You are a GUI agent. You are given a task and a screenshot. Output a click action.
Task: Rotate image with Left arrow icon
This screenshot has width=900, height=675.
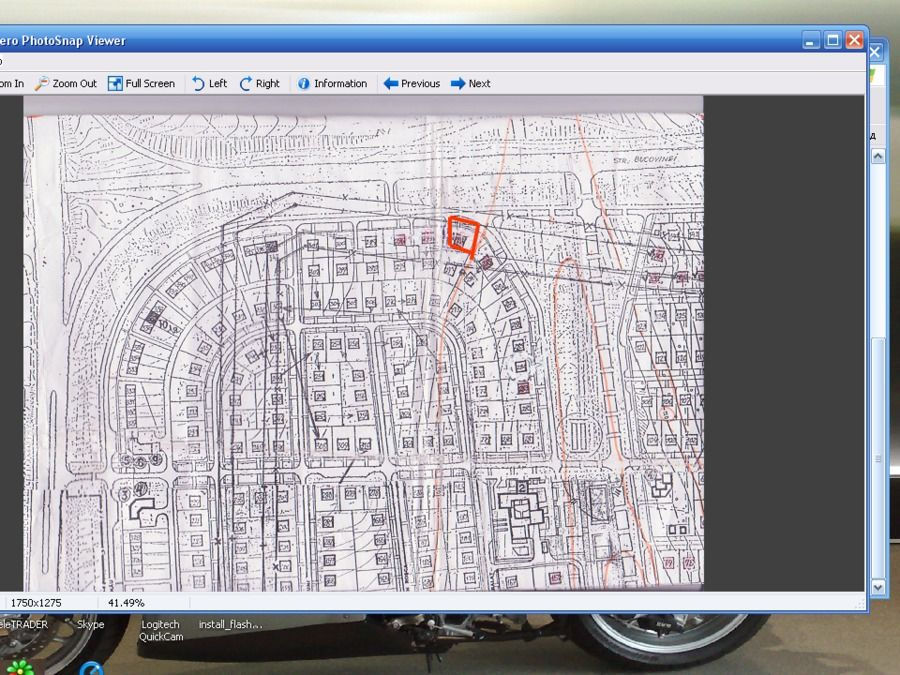point(198,84)
